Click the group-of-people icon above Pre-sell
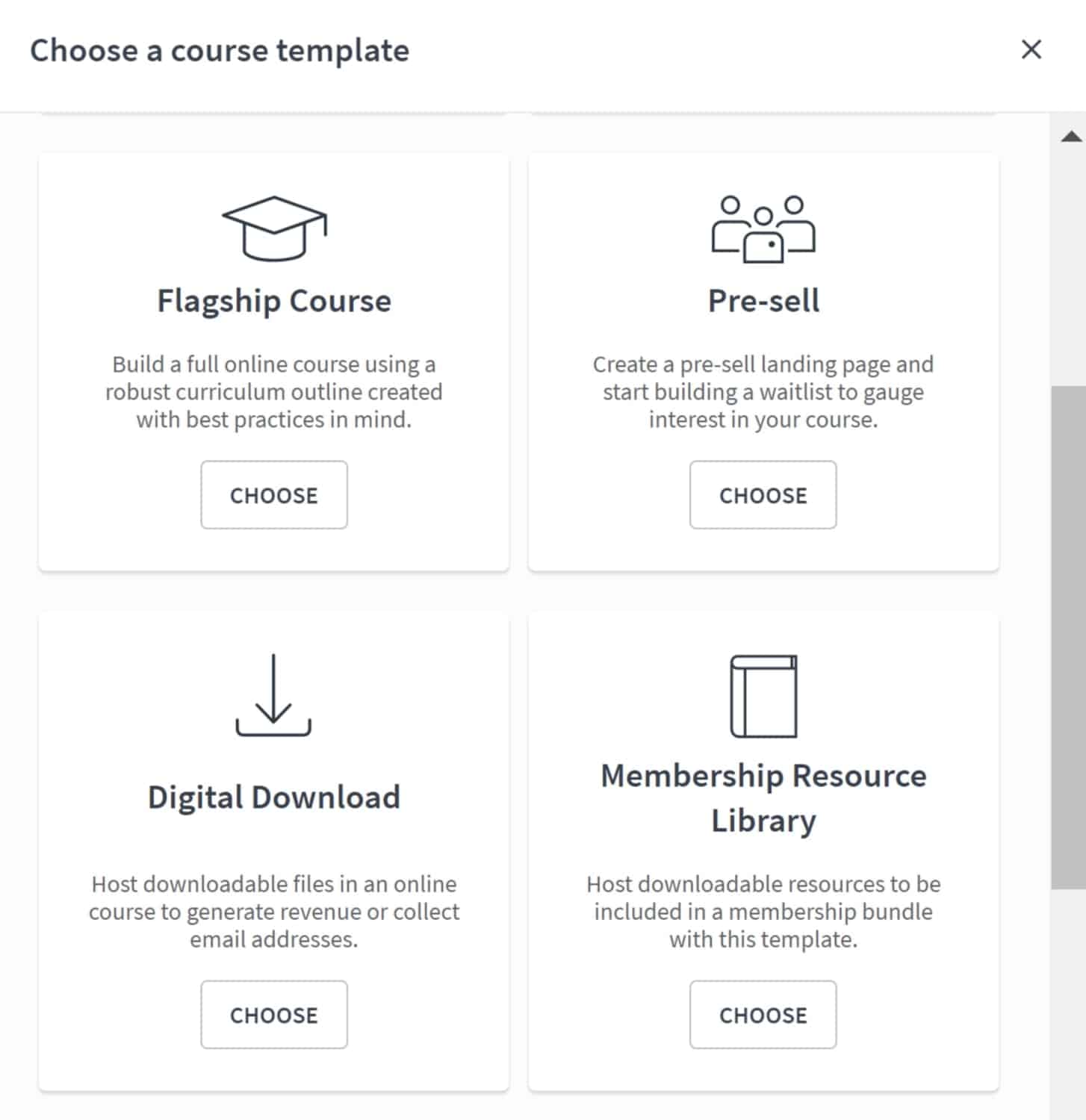1086x1120 pixels. pos(763,228)
